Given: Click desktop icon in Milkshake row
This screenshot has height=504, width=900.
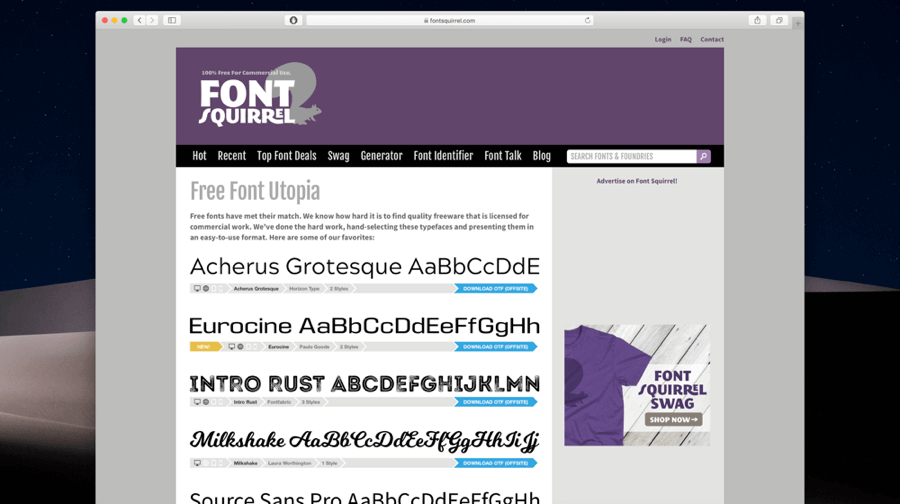Looking at the screenshot, I should (x=197, y=463).
